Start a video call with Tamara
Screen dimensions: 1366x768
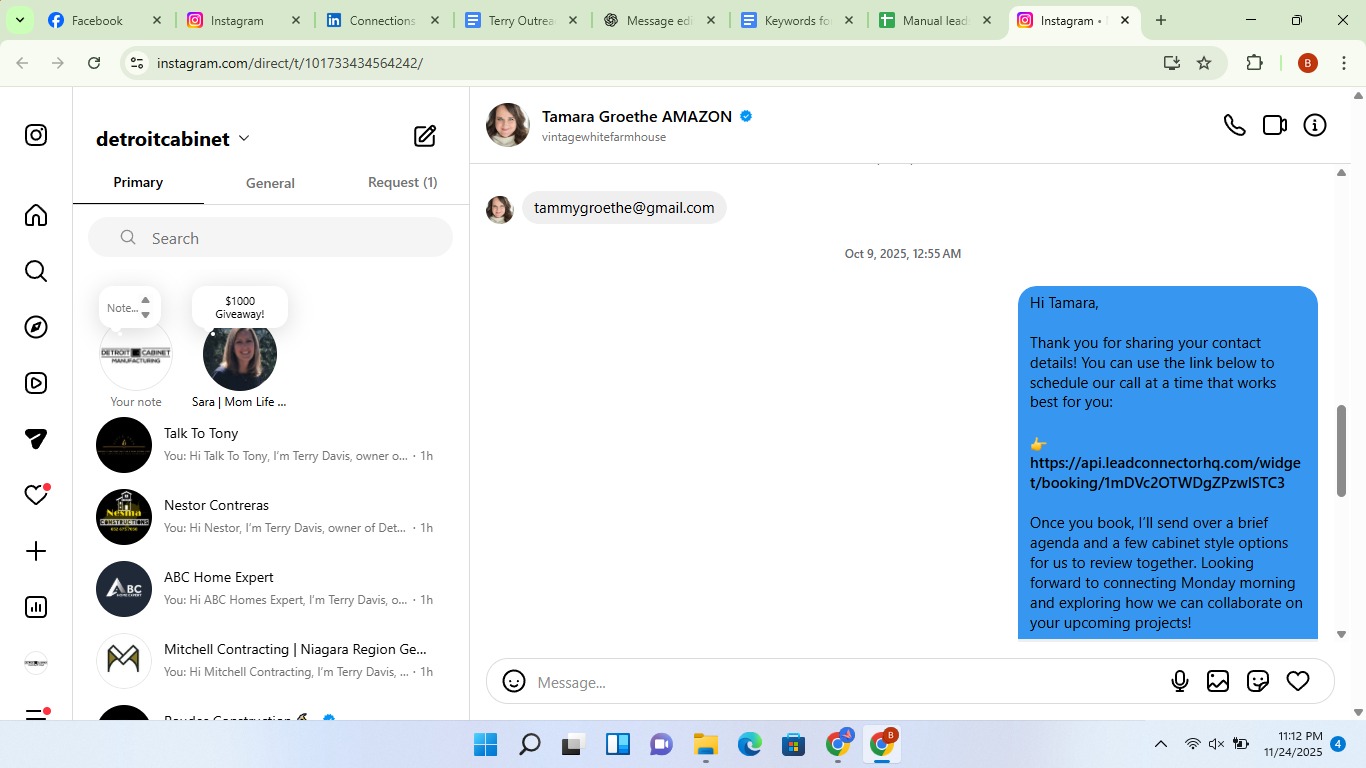[x=1274, y=125]
